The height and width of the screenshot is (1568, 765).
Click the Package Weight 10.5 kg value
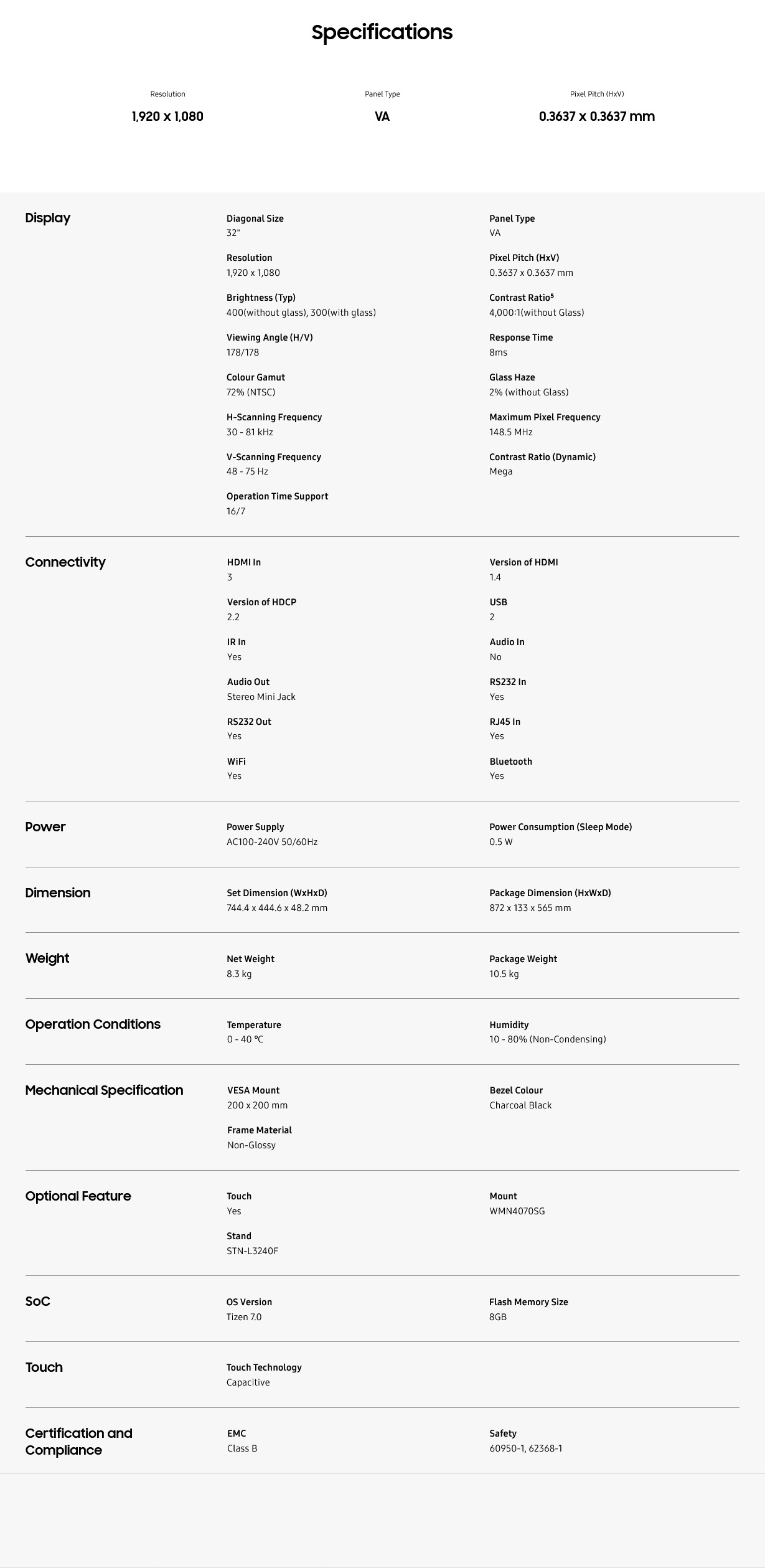coord(504,974)
